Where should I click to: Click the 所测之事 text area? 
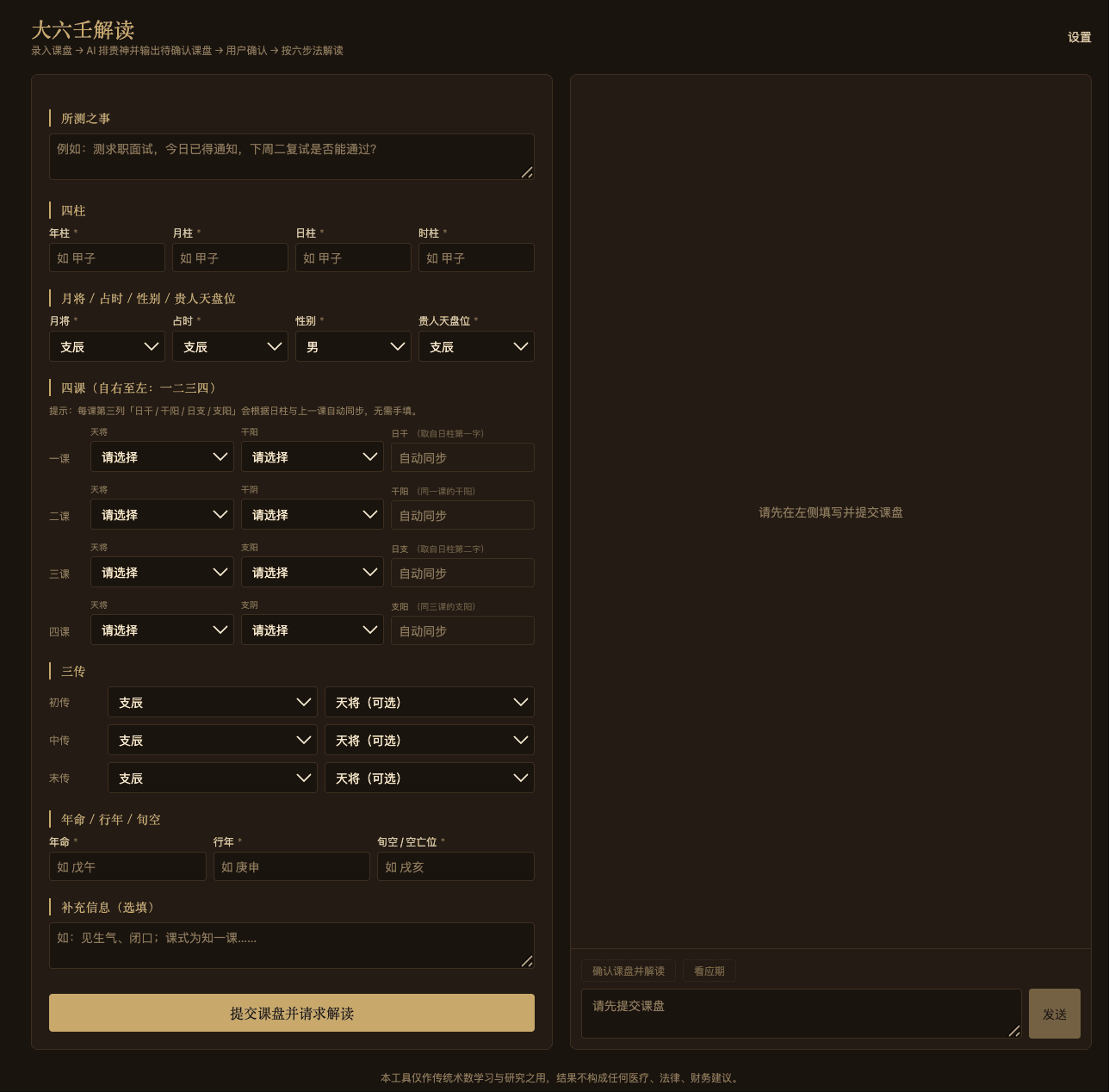[292, 157]
